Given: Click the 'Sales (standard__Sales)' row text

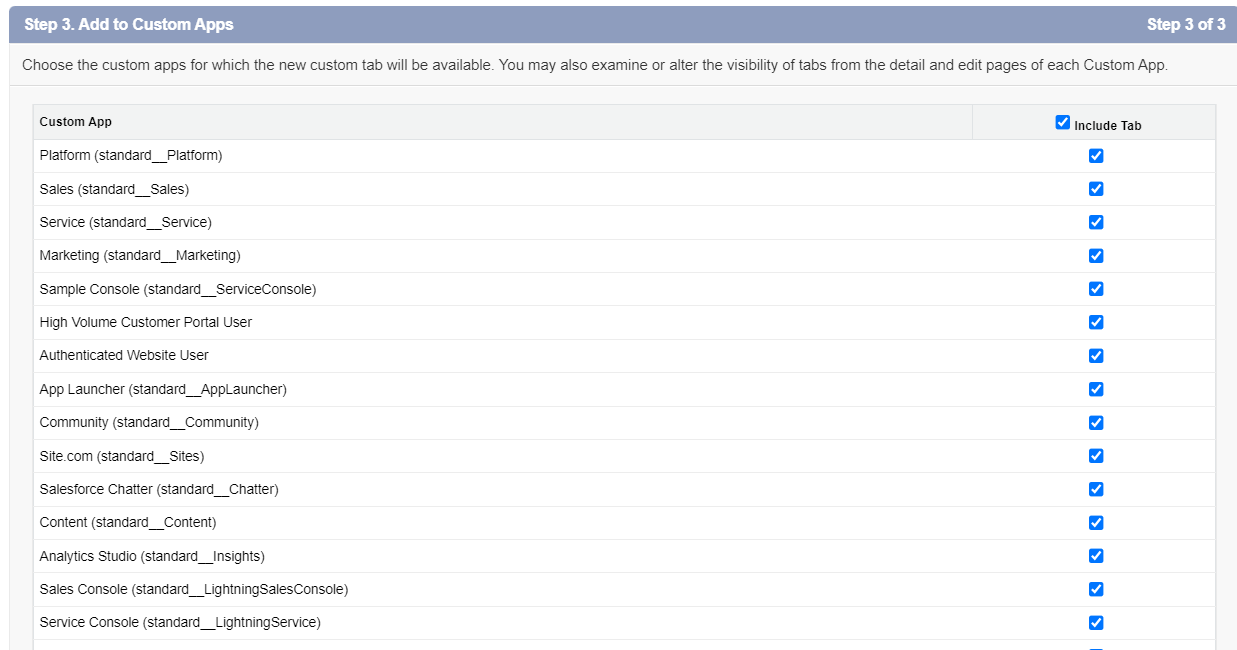Looking at the screenshot, I should point(114,189).
